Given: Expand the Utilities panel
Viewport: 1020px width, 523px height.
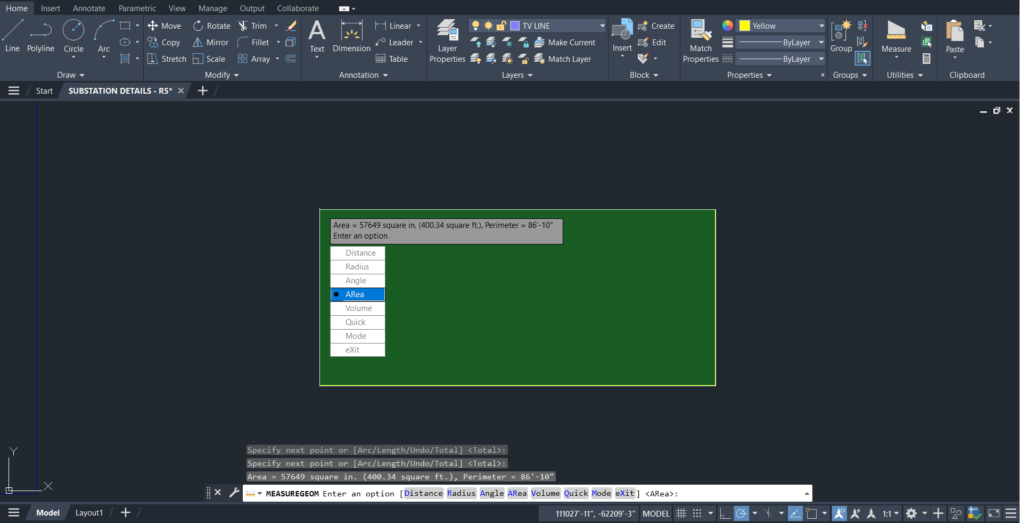Looking at the screenshot, I should (x=905, y=75).
